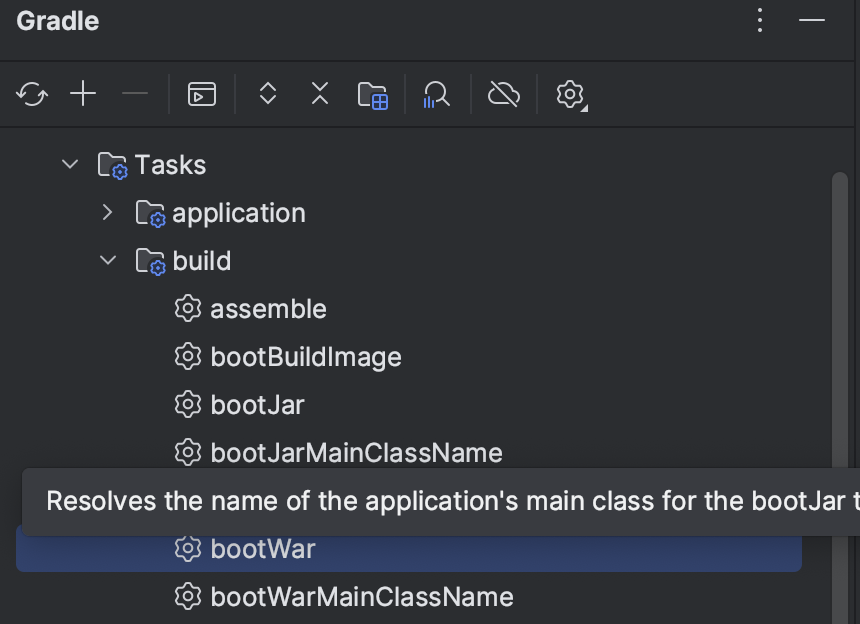Click the vertical scrollbar in task tree

pyautogui.click(x=840, y=398)
